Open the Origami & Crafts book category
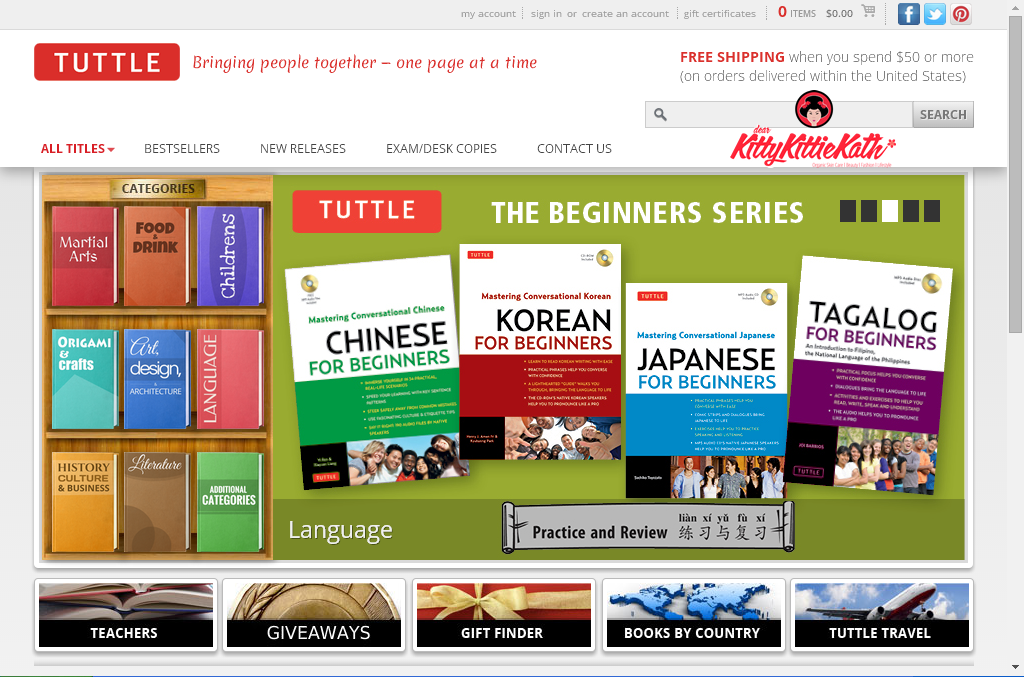Screen dimensions: 1024x677 point(84,379)
